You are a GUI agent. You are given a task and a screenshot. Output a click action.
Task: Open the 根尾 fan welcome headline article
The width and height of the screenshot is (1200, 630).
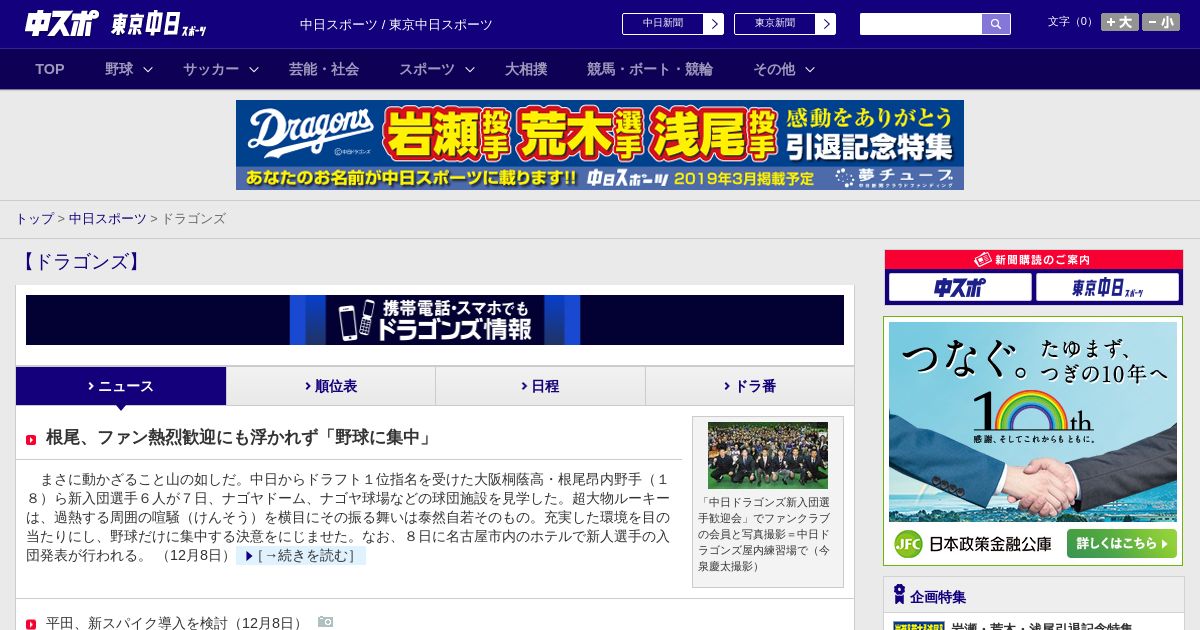pyautogui.click(x=240, y=437)
